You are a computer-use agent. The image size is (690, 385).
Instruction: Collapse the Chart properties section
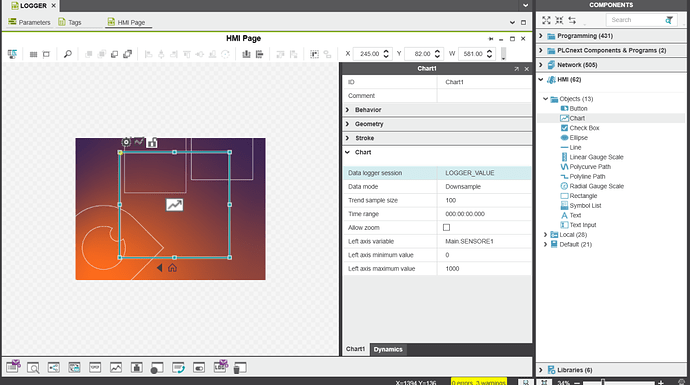click(347, 152)
